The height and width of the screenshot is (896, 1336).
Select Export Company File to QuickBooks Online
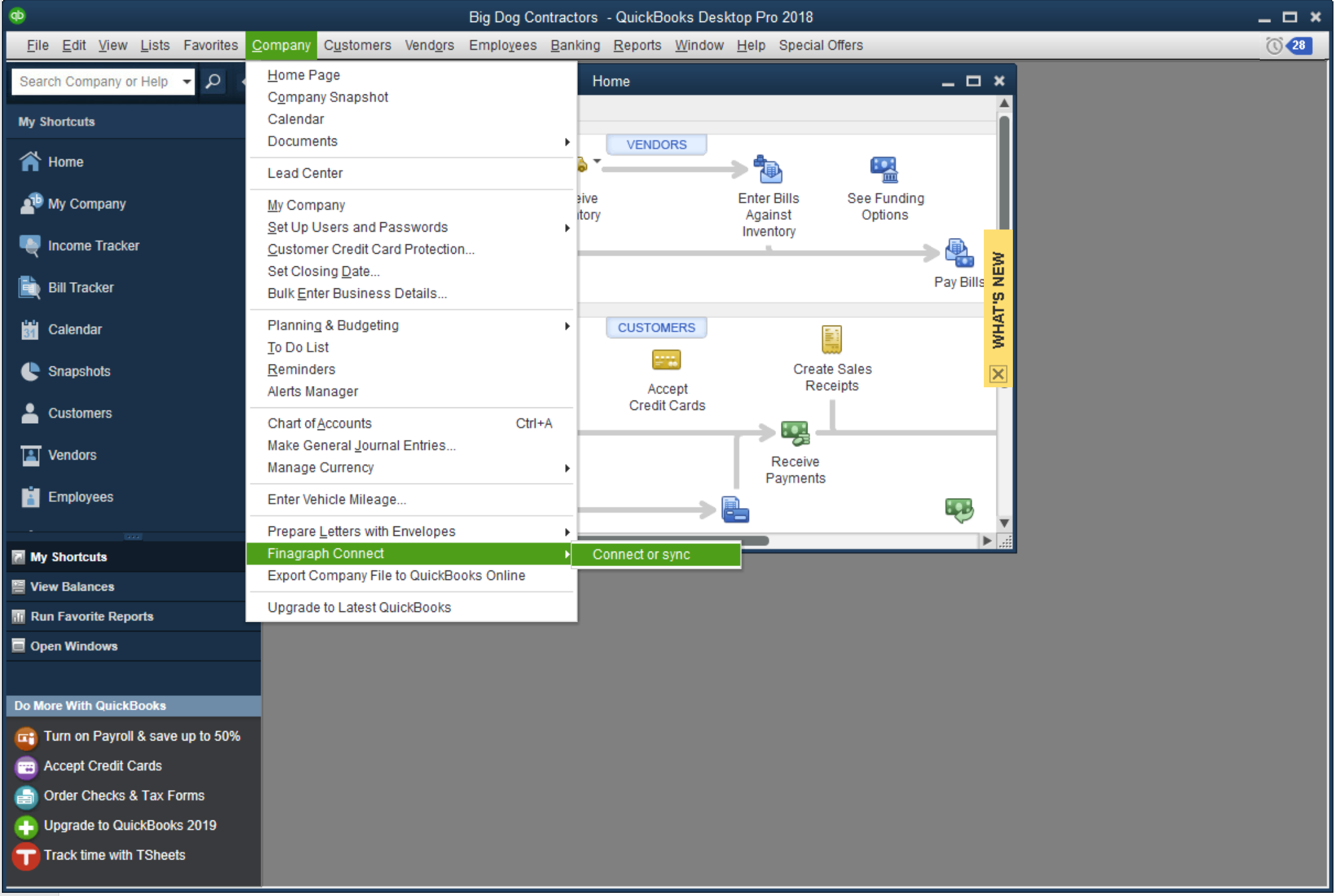pyautogui.click(x=411, y=576)
